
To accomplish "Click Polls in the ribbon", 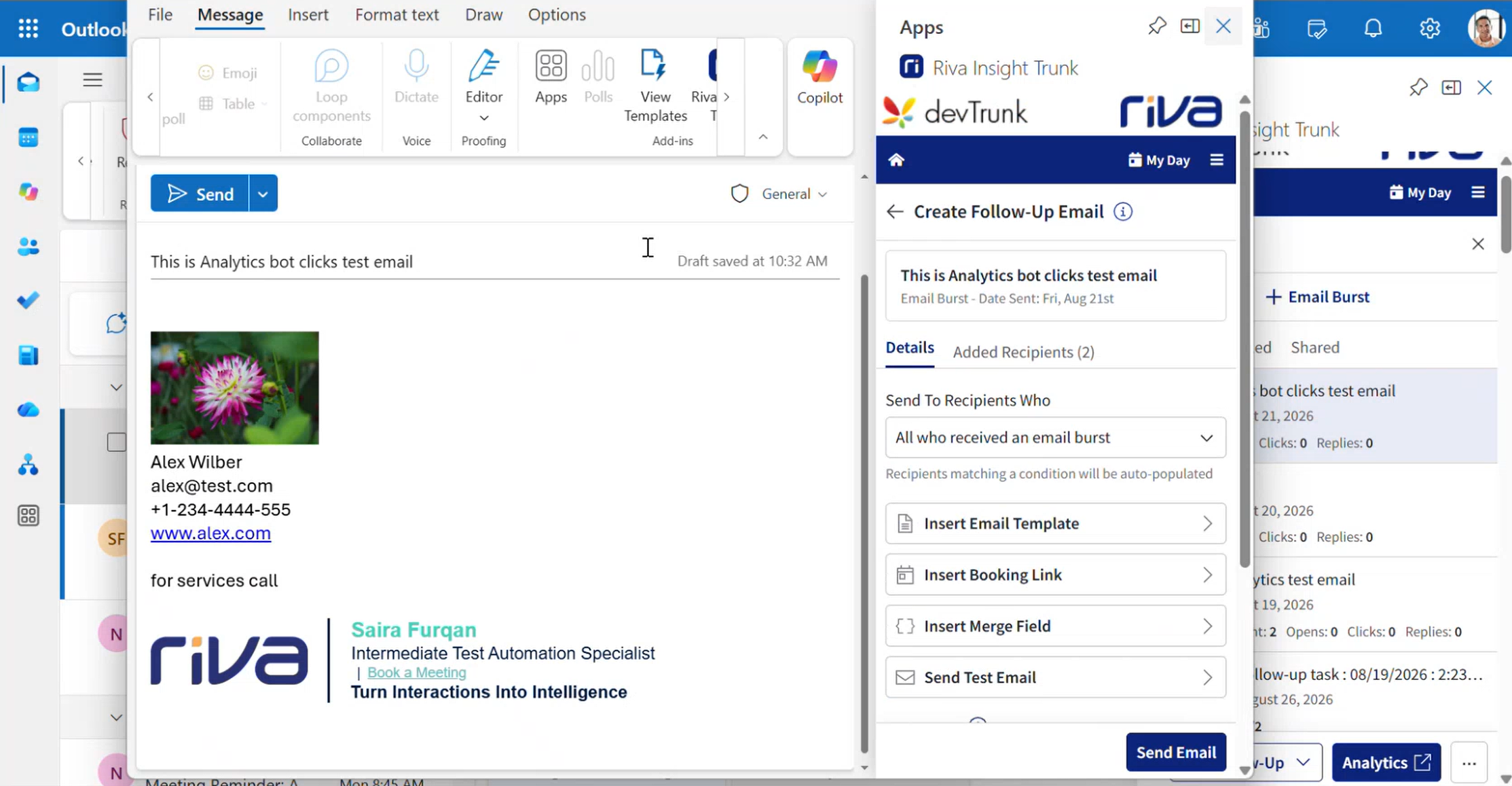I will click(598, 77).
